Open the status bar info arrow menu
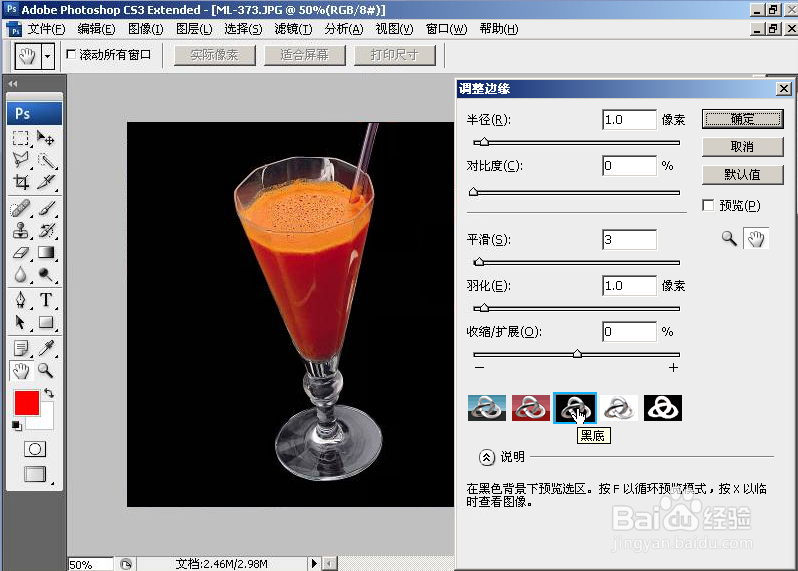 314,563
